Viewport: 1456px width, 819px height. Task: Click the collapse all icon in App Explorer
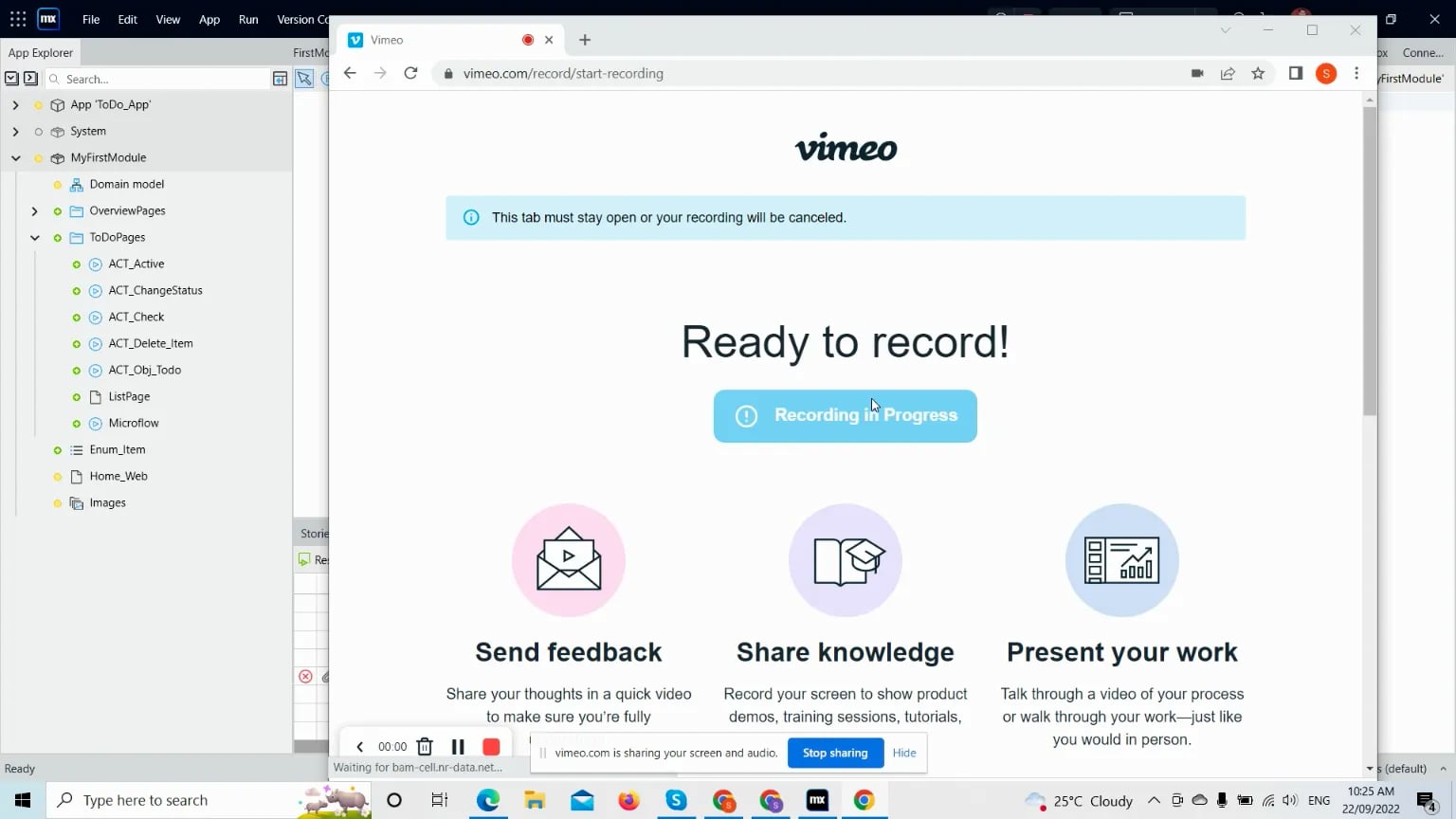[x=30, y=79]
